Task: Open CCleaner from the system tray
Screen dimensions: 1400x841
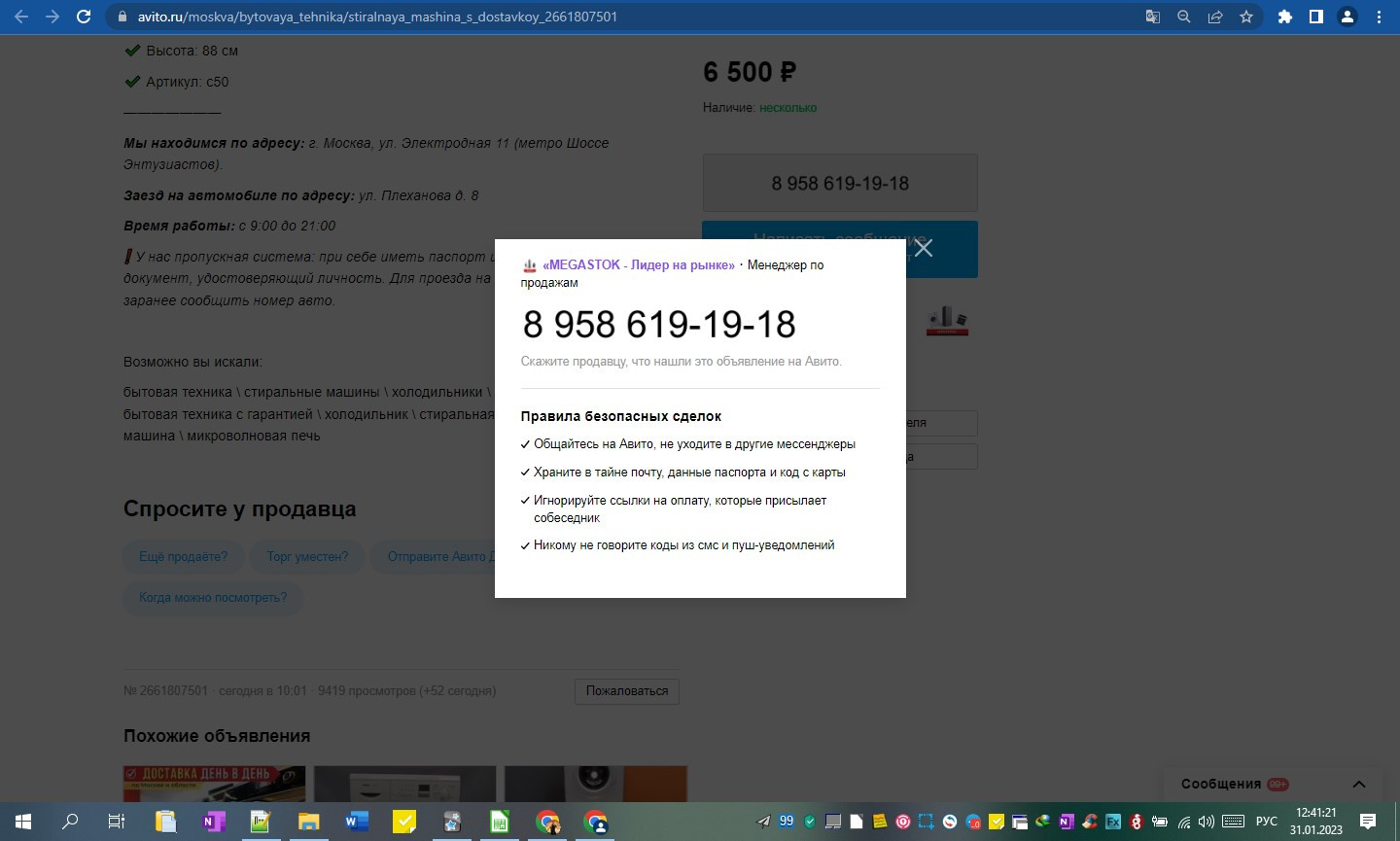Action: [1090, 822]
